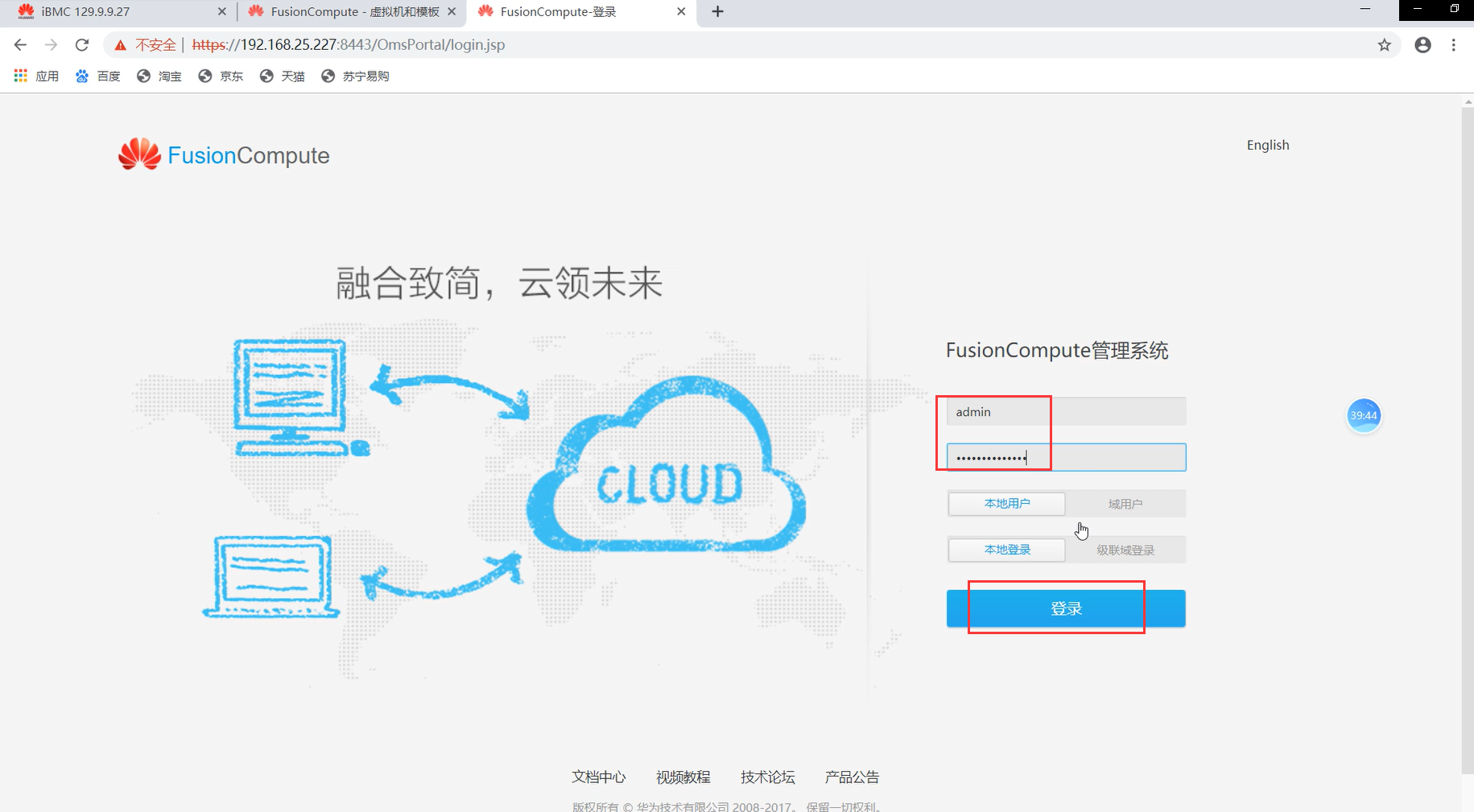Click the not-secure warning triangle icon
This screenshot has width=1474, height=812.
(x=120, y=45)
